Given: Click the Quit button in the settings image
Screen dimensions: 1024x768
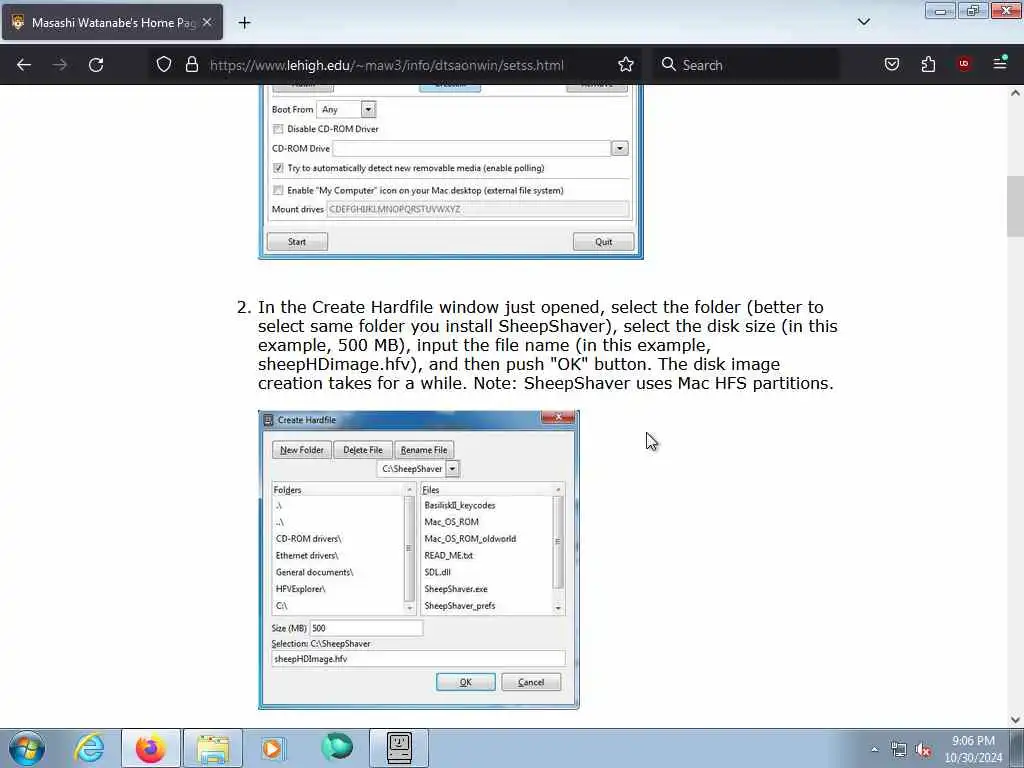Looking at the screenshot, I should pos(603,242).
